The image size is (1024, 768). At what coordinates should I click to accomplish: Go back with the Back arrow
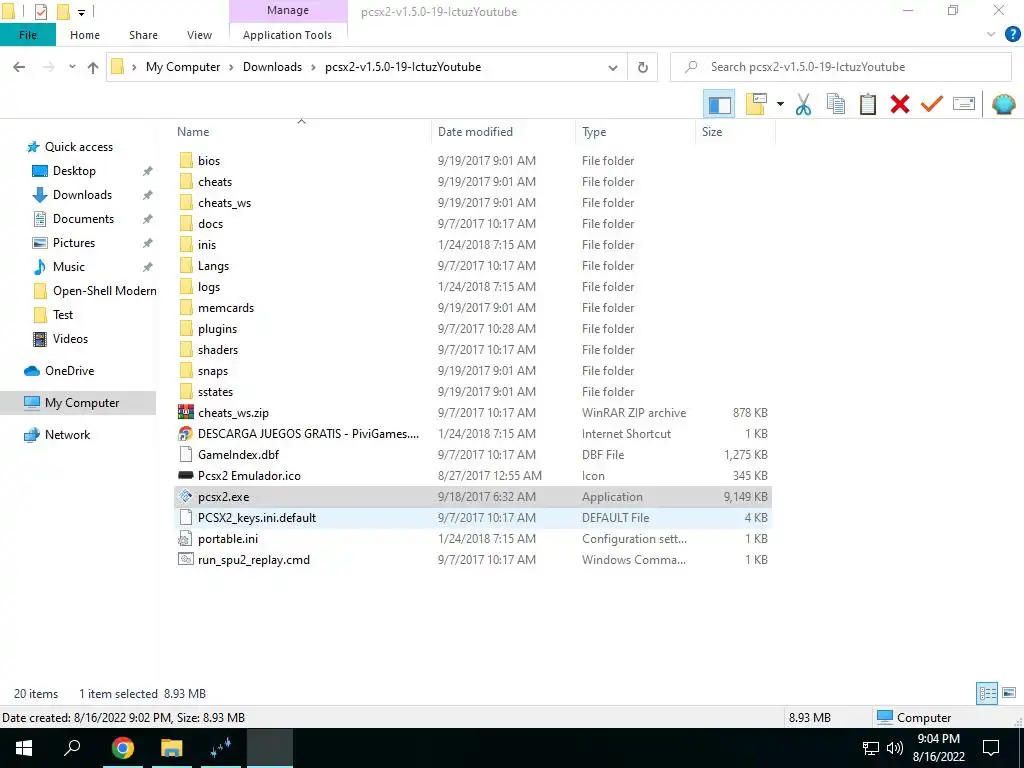click(x=19, y=67)
